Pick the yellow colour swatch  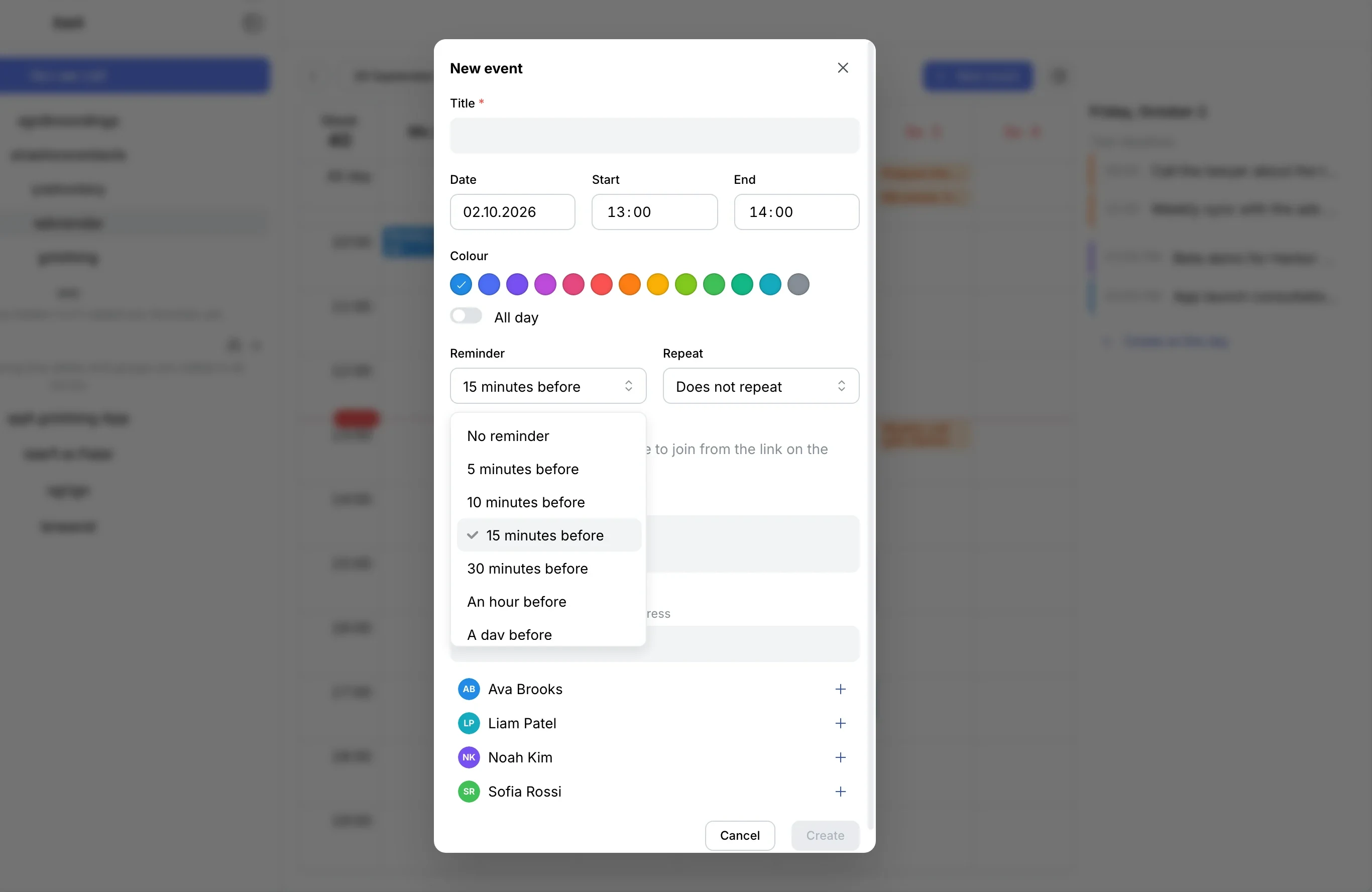point(658,284)
